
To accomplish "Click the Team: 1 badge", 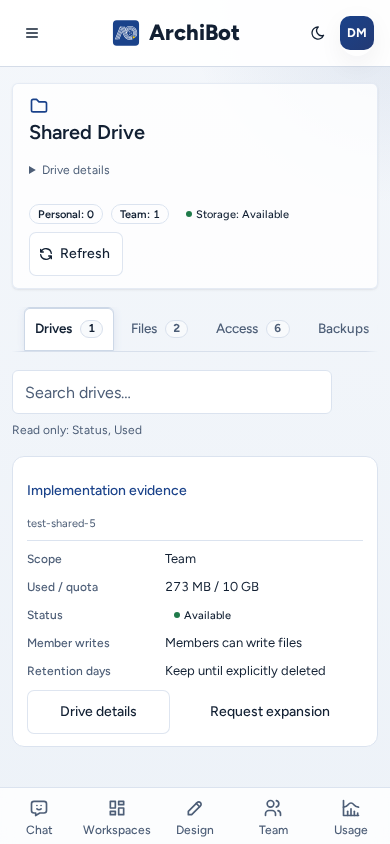I will [x=140, y=214].
